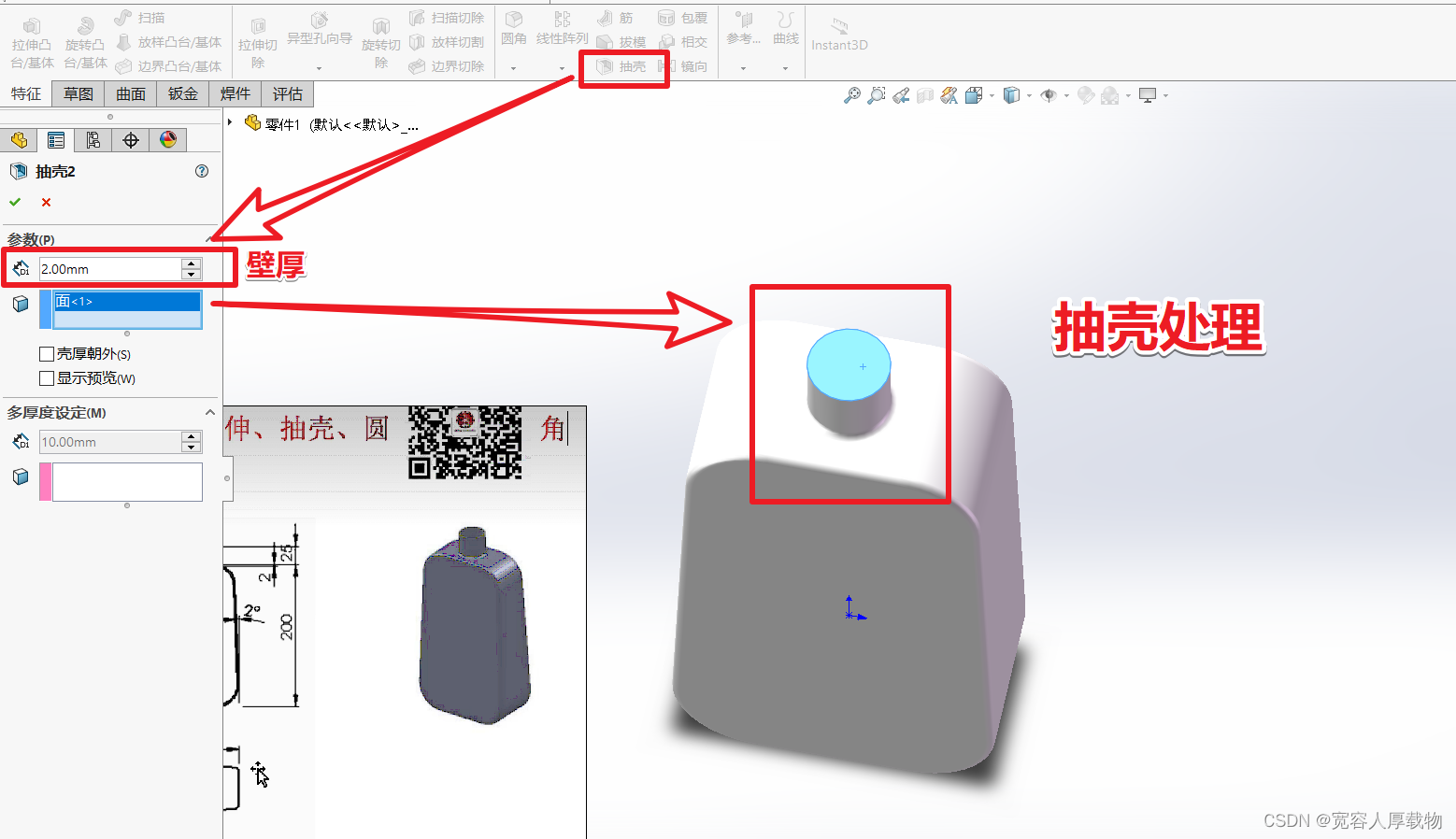Open the View Orientation dropdown arrow
Viewport: 1456px width, 839px height.
[992, 95]
